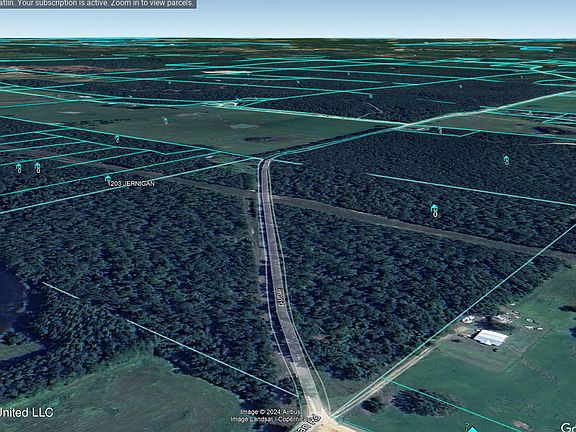Select the 1203 JERNIGAN parcel label
This screenshot has height=432, width=576.
(x=131, y=184)
